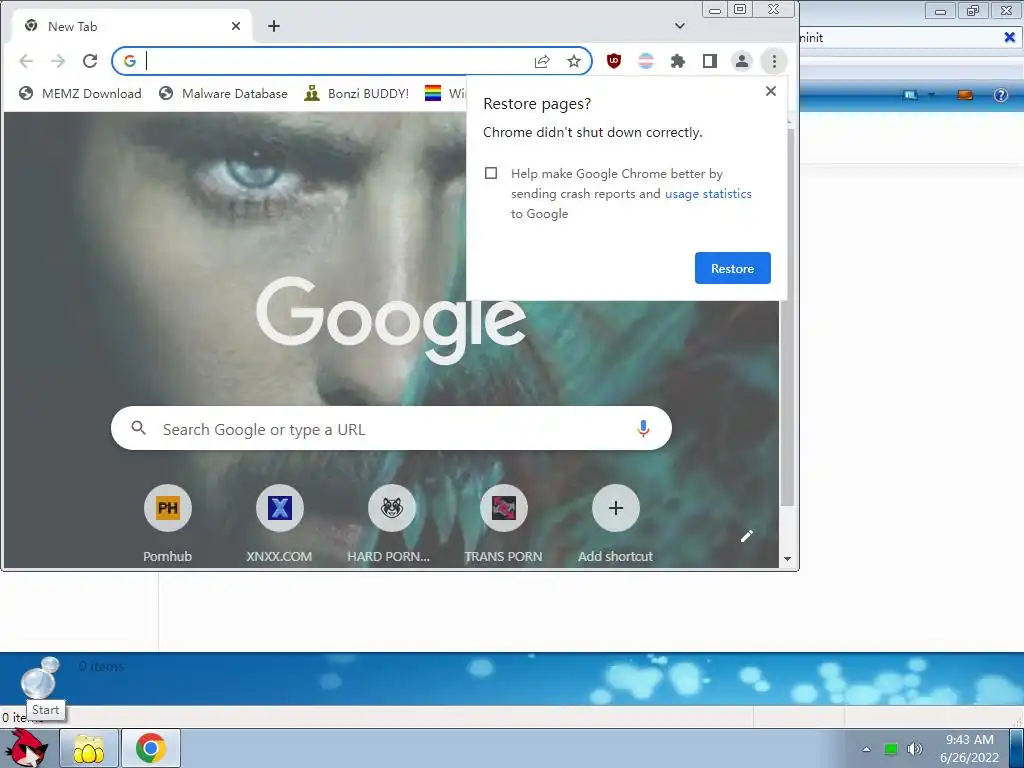
Task: Click the Chrome page scrollbar
Action: pos(787,317)
